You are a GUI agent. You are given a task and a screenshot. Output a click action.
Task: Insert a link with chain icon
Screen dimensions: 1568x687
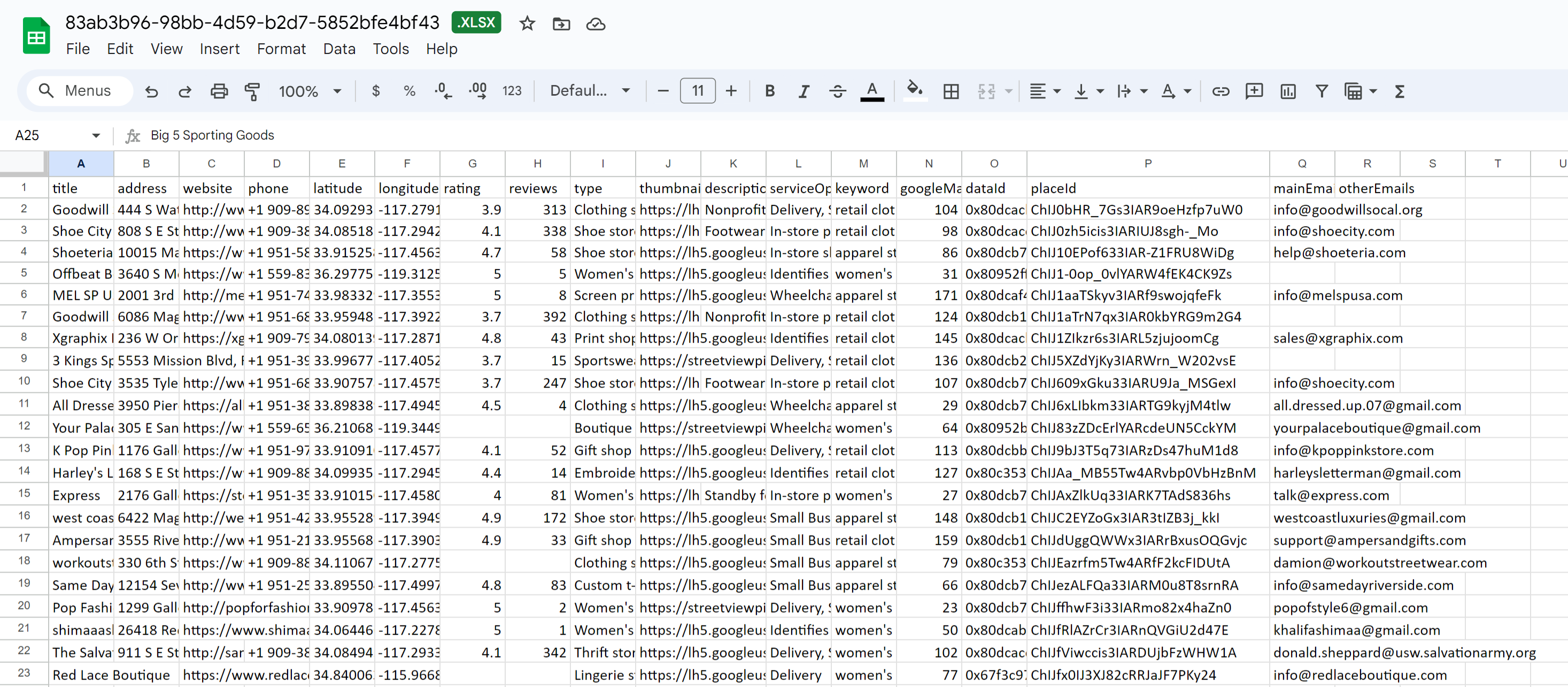(x=1221, y=91)
